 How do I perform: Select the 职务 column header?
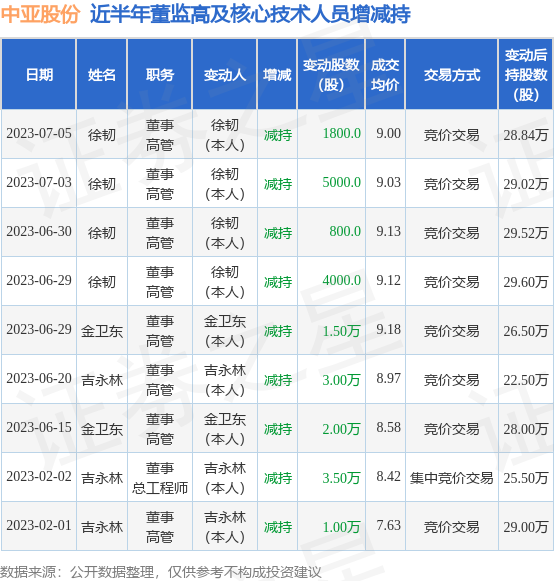click(x=160, y=74)
